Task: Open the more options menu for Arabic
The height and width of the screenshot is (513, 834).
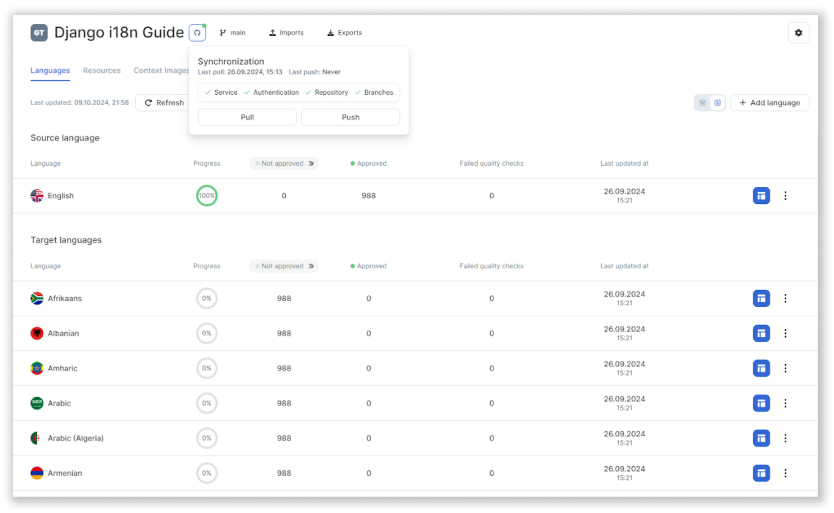Action: pos(785,403)
